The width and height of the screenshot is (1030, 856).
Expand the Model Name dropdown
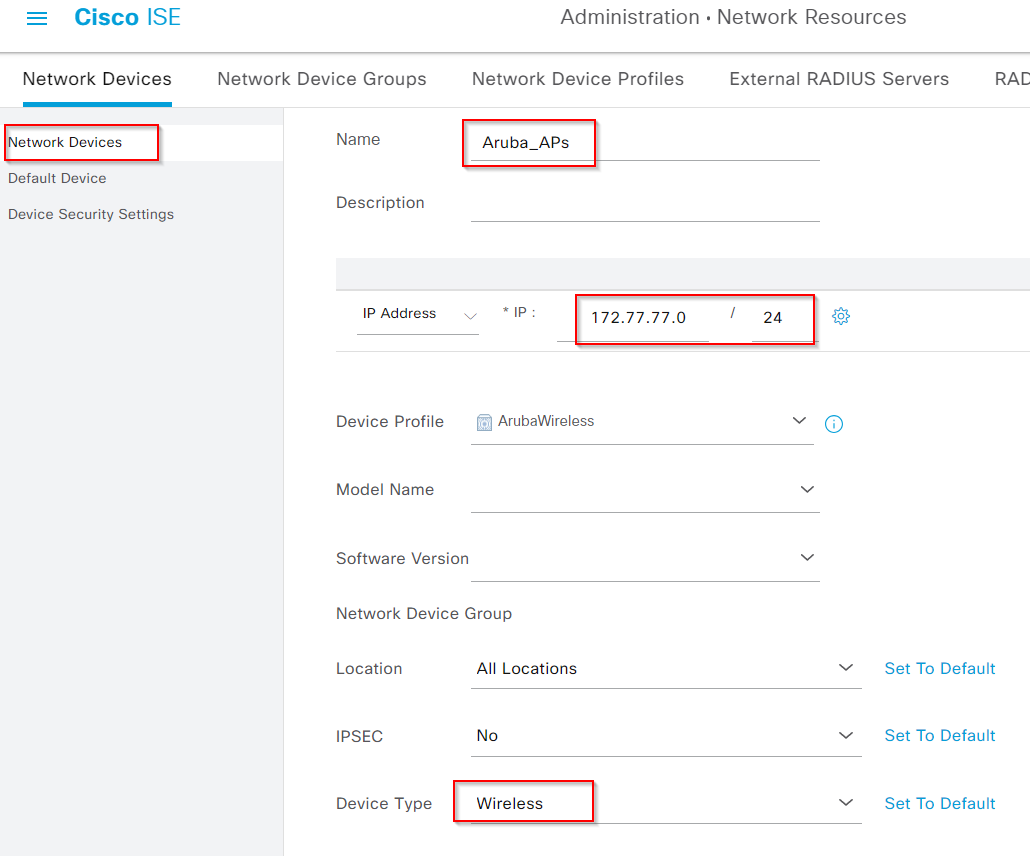[645, 490]
